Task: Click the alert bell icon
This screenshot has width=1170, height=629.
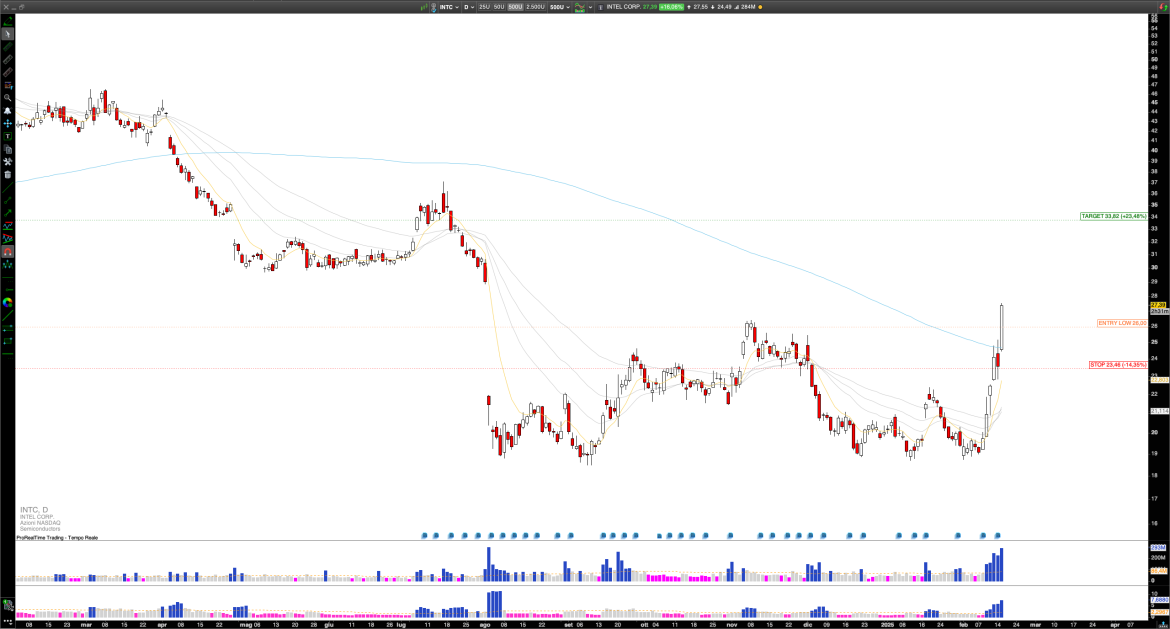Action: tap(8, 110)
